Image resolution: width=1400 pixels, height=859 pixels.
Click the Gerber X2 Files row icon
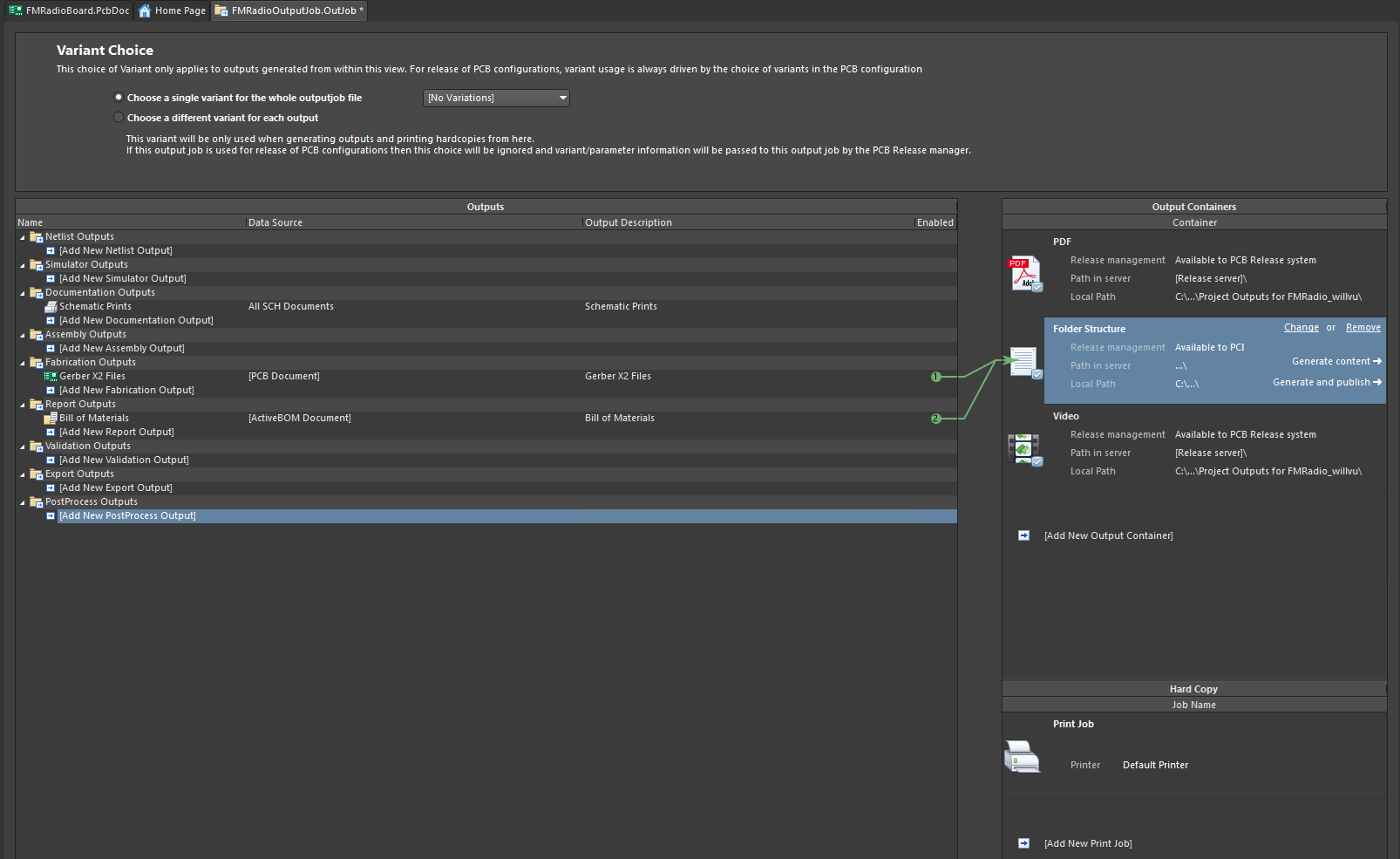[x=51, y=377]
